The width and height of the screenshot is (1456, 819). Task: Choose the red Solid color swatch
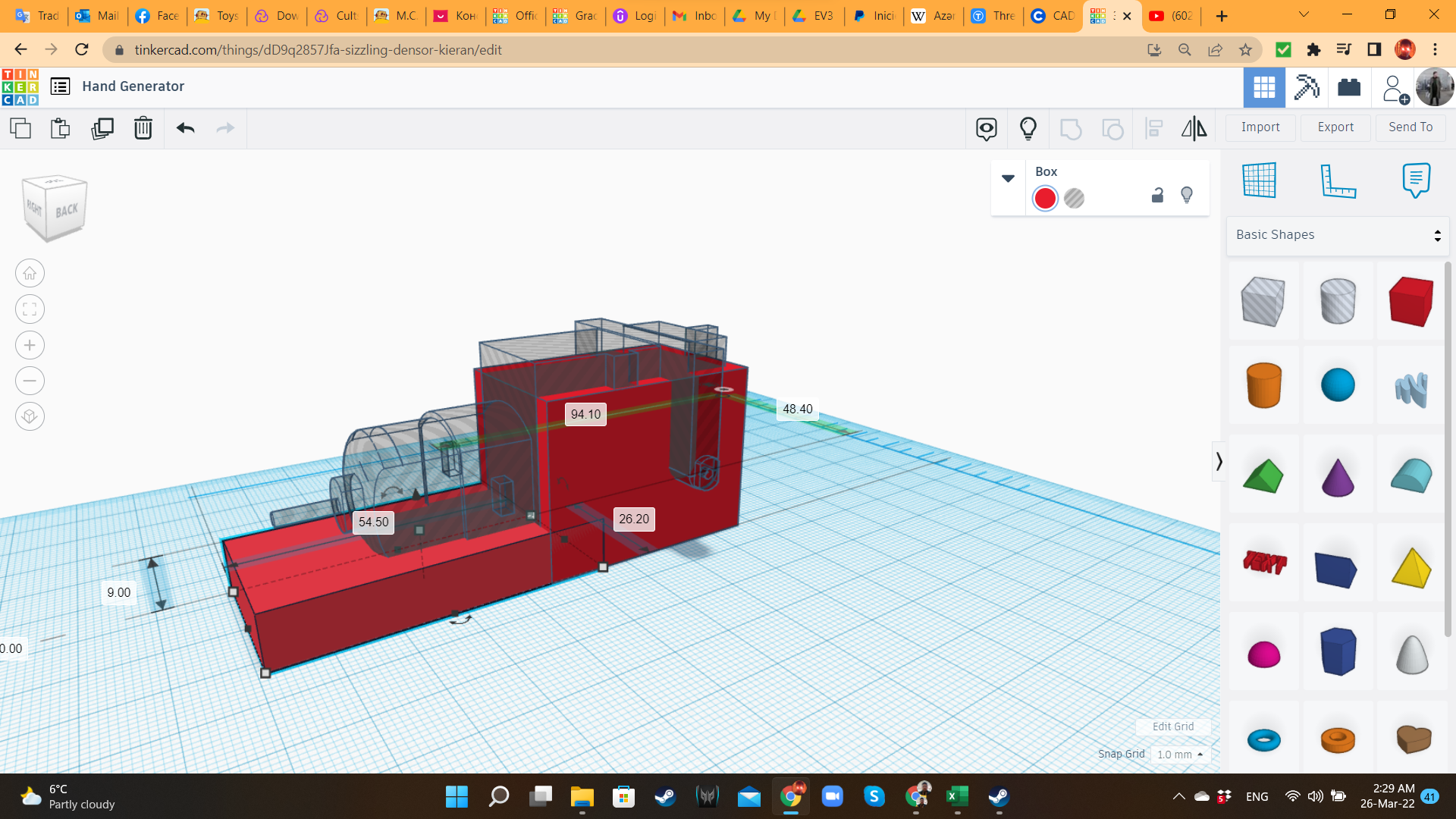tap(1045, 199)
